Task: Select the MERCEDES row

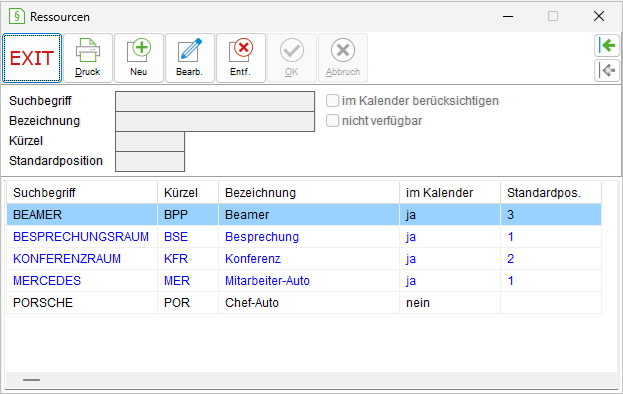Action: [x=304, y=281]
